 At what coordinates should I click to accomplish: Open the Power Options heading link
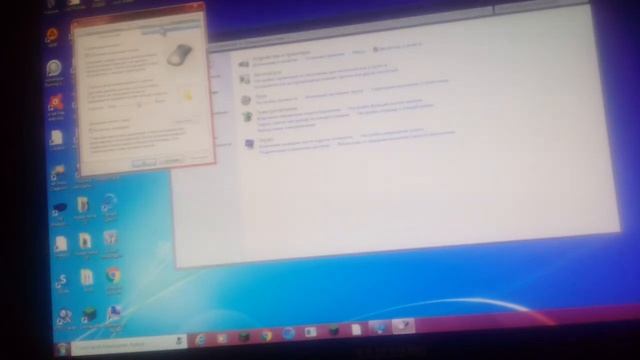point(278,110)
